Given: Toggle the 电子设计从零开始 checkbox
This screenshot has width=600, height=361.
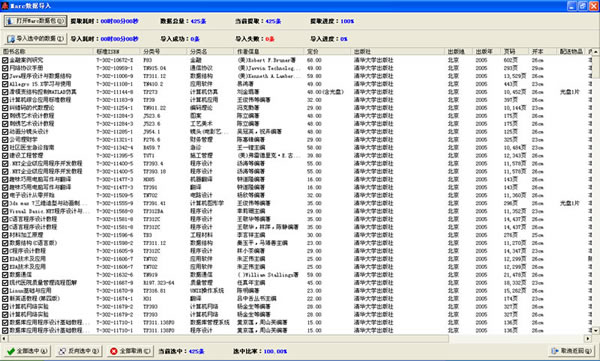Looking at the screenshot, I should coord(5,195).
